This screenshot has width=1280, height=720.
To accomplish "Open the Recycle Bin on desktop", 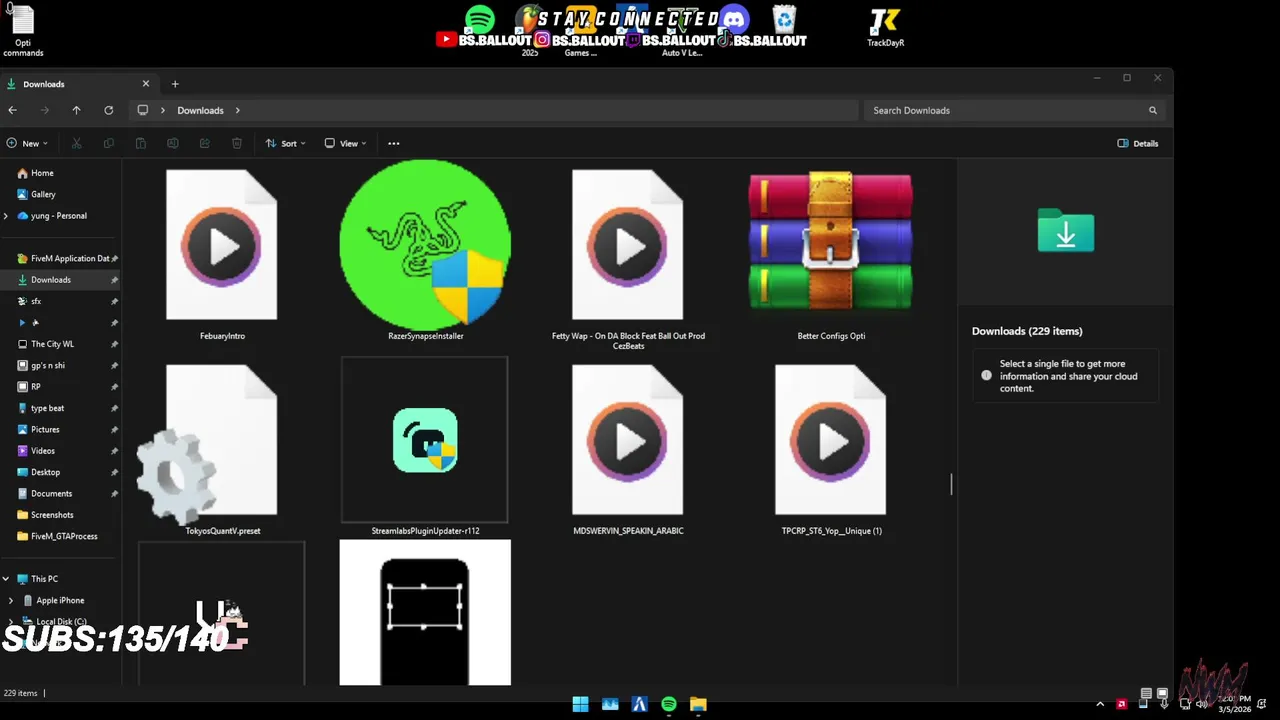I will click(x=784, y=20).
